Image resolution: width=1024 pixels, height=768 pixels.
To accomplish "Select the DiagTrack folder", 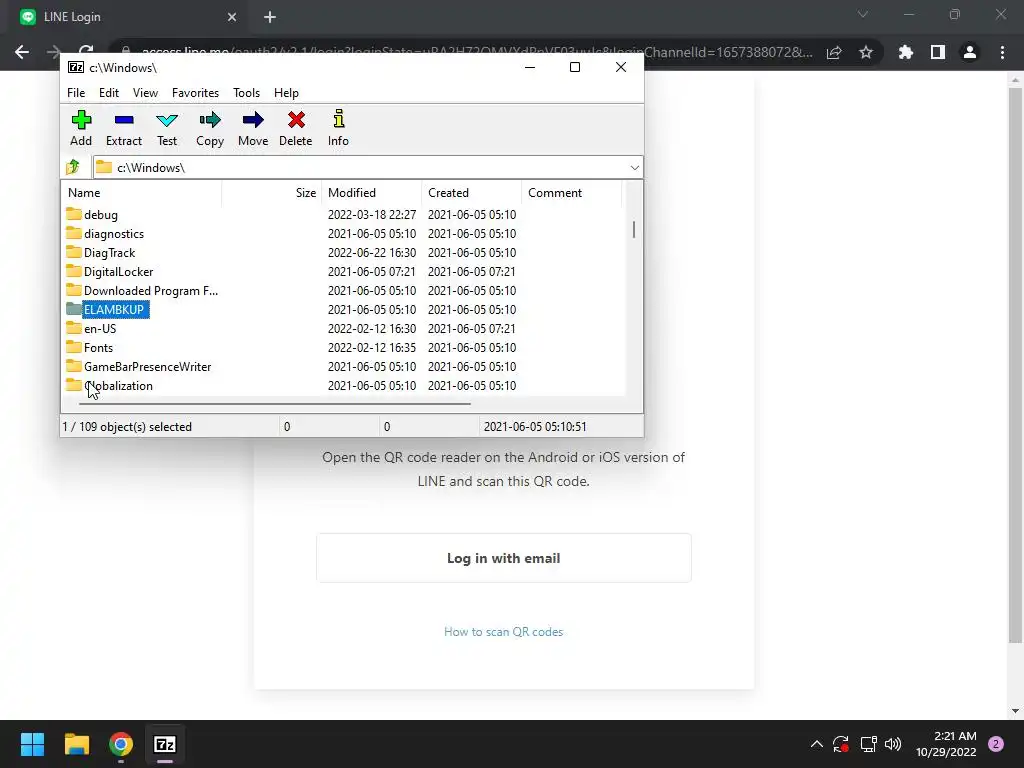I will [x=101, y=253].
